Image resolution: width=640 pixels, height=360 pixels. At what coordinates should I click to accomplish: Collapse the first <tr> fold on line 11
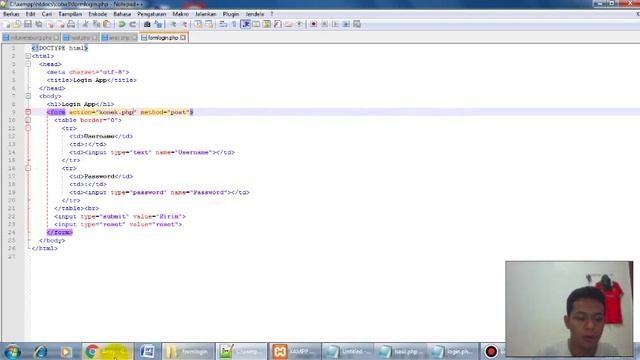tap(28, 128)
